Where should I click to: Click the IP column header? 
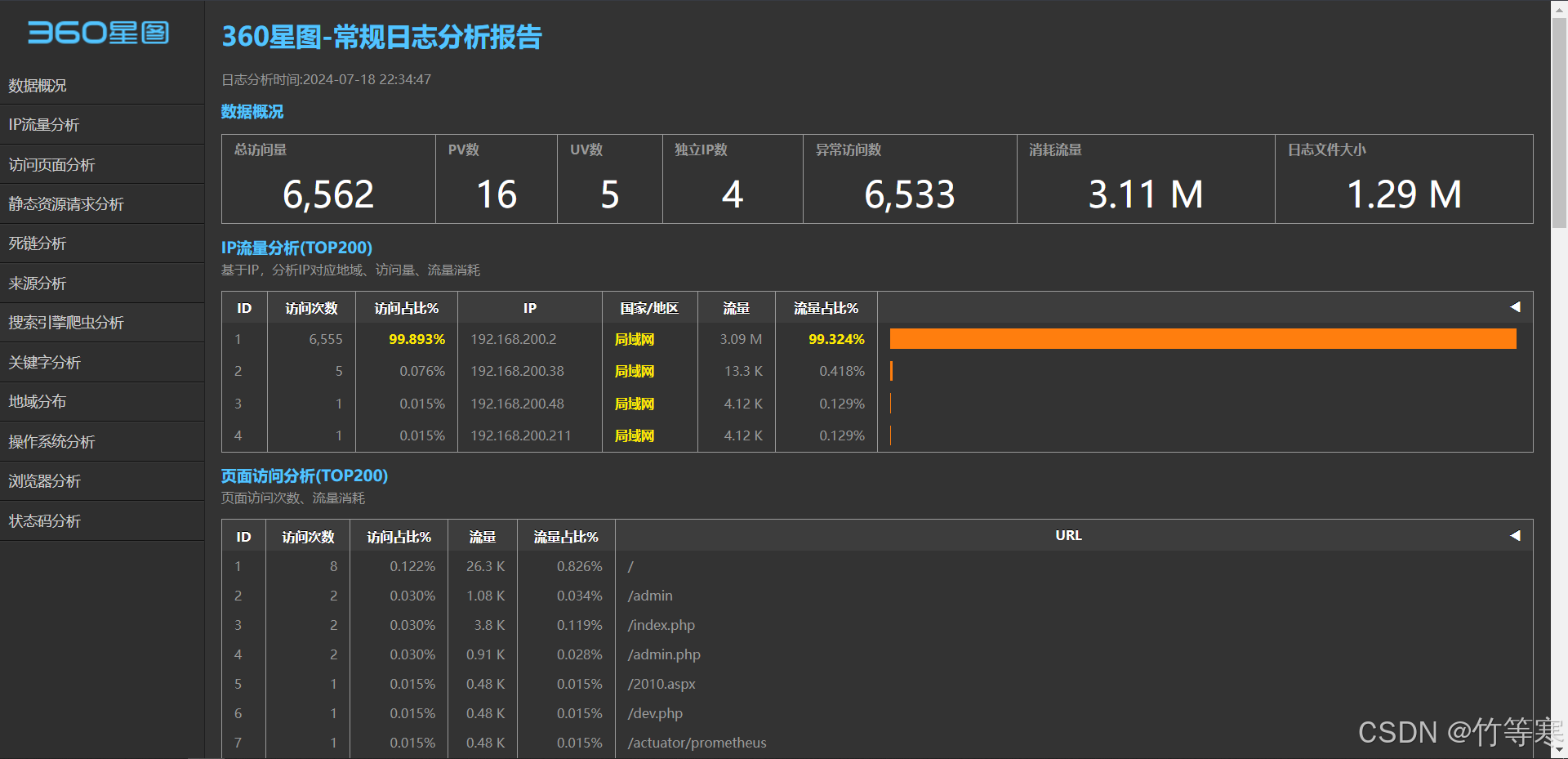(x=530, y=308)
